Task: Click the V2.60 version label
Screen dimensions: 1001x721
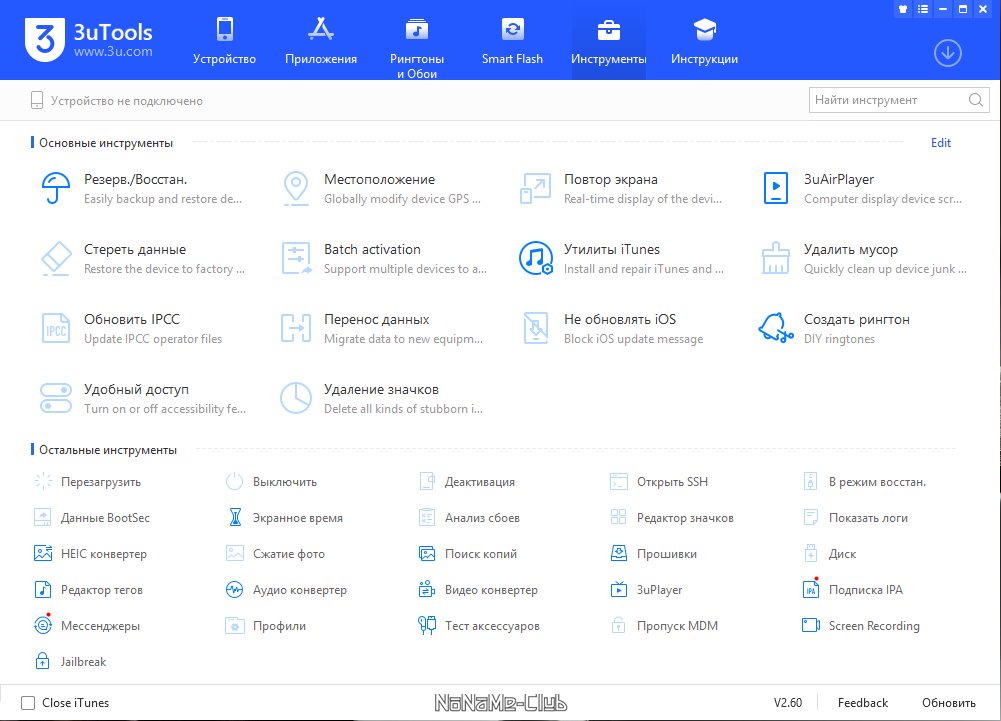Action: point(788,703)
